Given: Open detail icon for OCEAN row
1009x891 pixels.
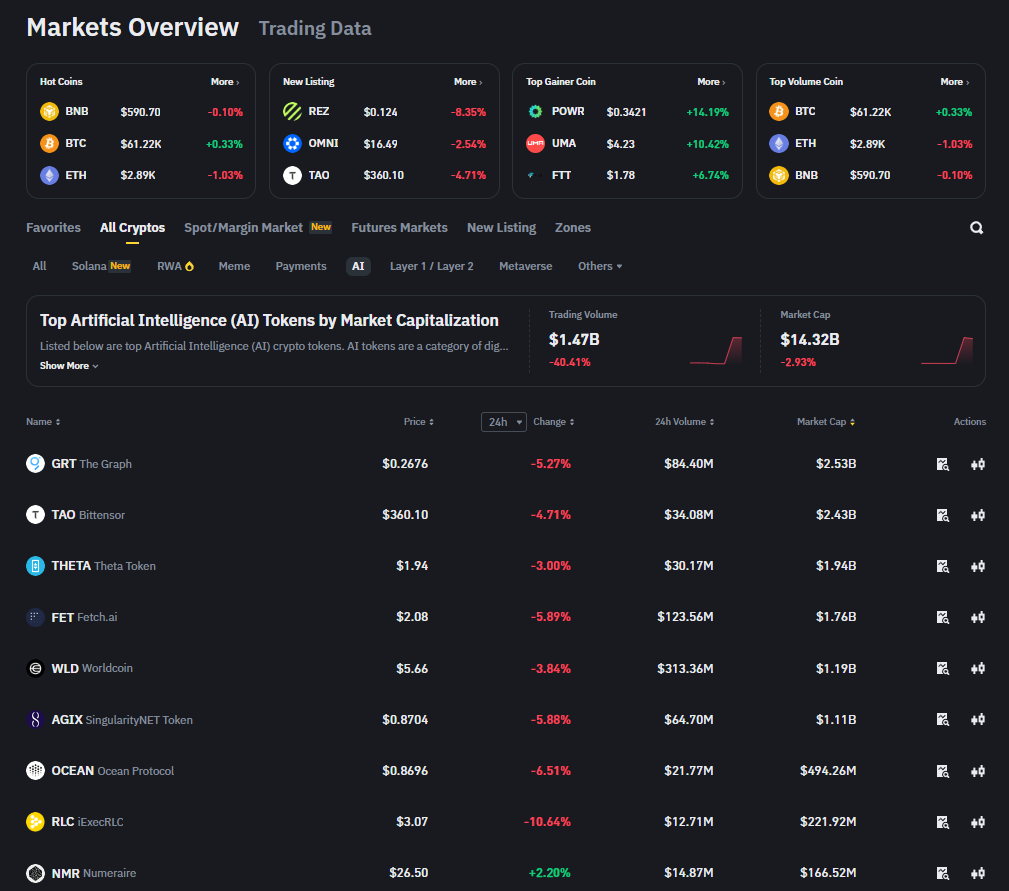Looking at the screenshot, I should pos(943,771).
